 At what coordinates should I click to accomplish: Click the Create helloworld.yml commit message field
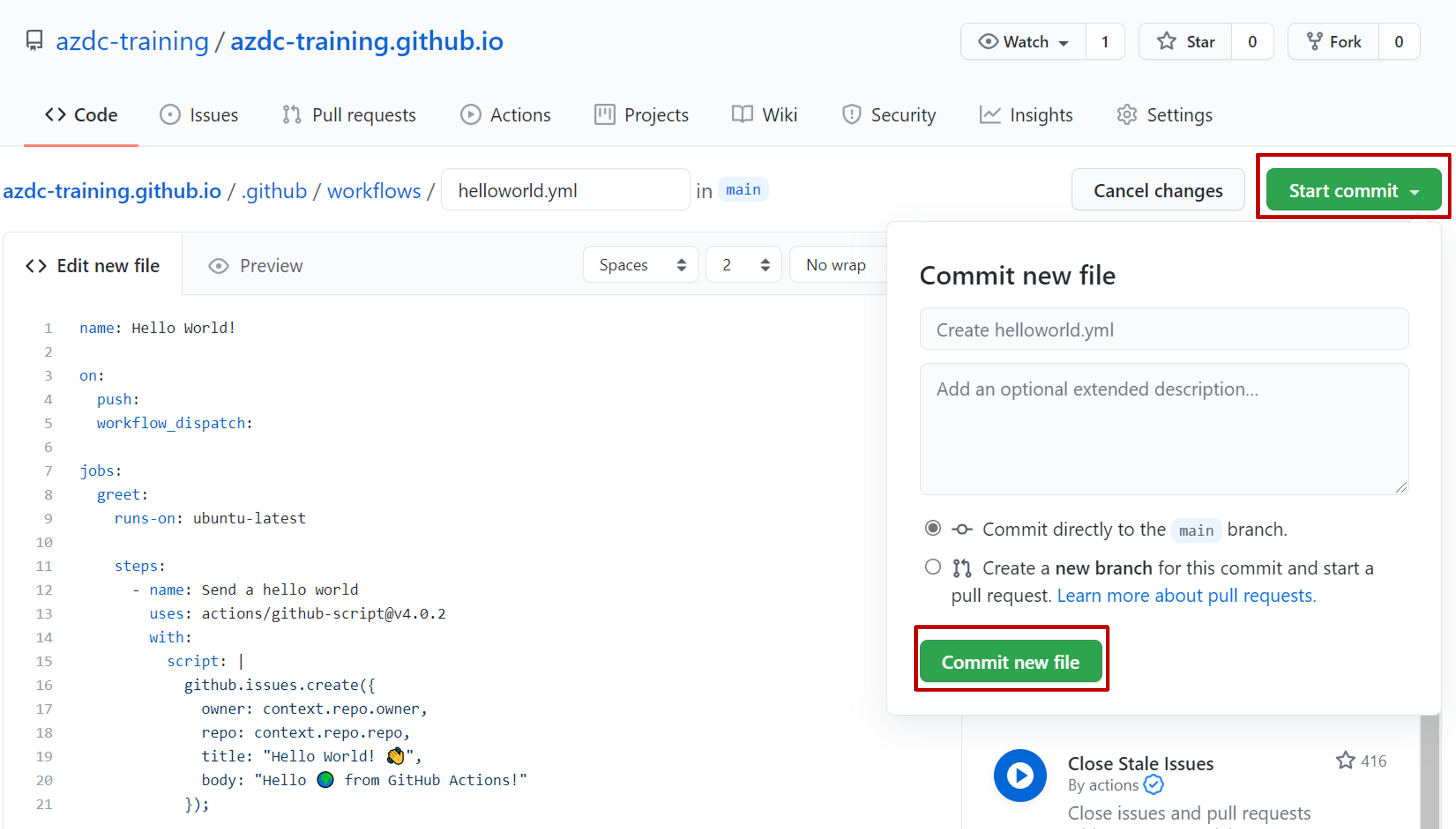click(x=1163, y=330)
